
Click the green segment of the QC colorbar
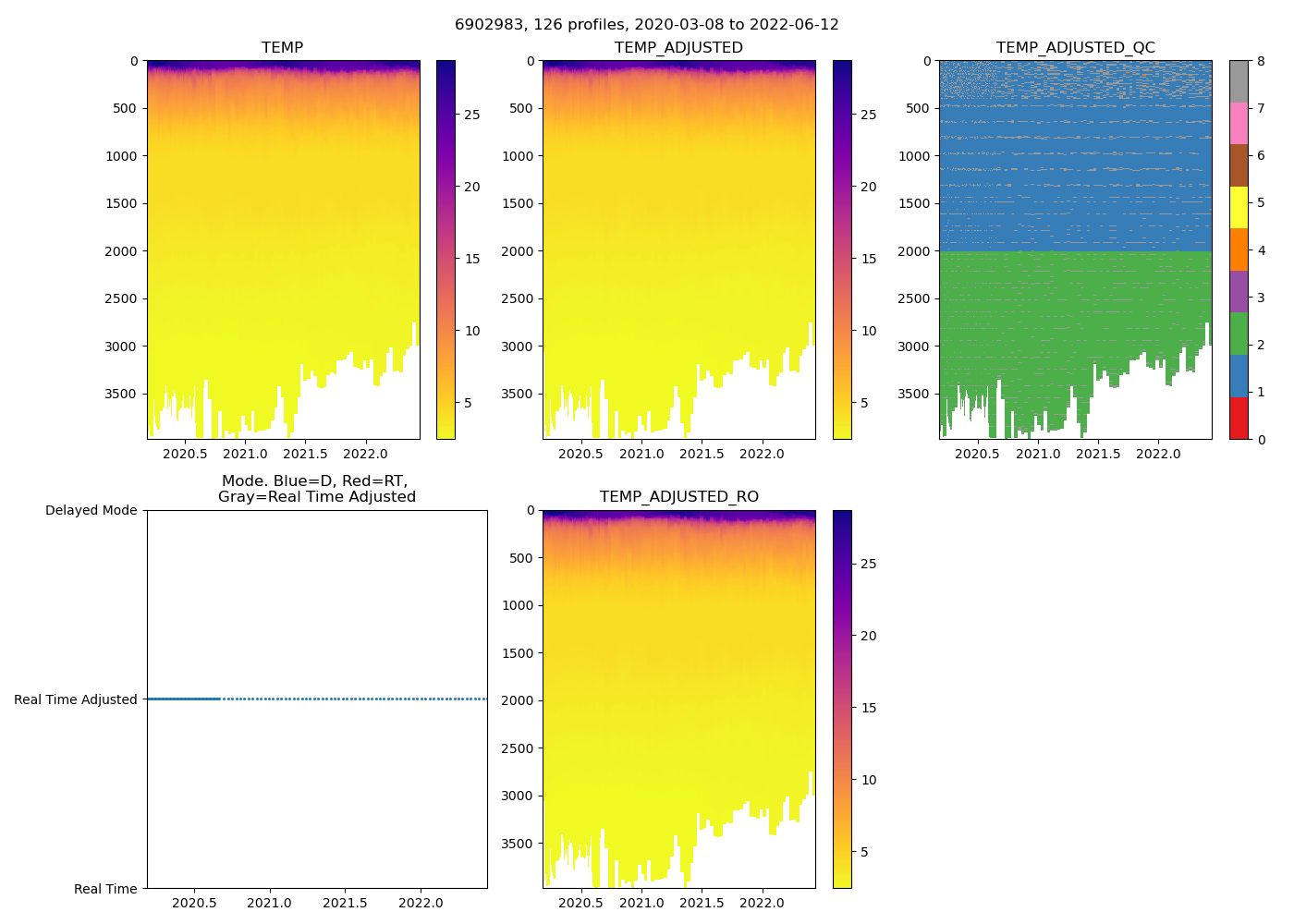[1239, 334]
